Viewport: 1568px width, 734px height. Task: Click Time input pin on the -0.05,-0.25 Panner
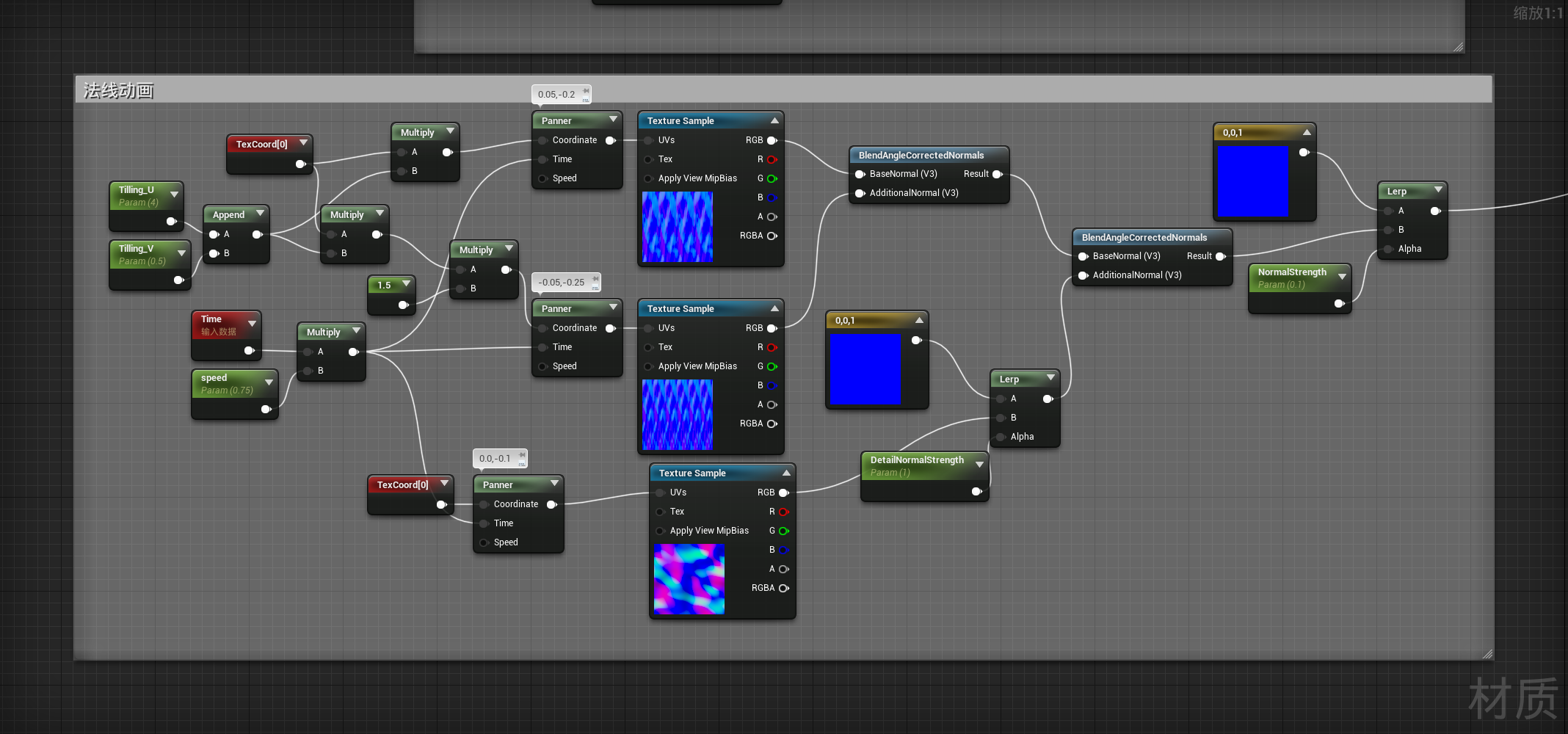click(543, 347)
